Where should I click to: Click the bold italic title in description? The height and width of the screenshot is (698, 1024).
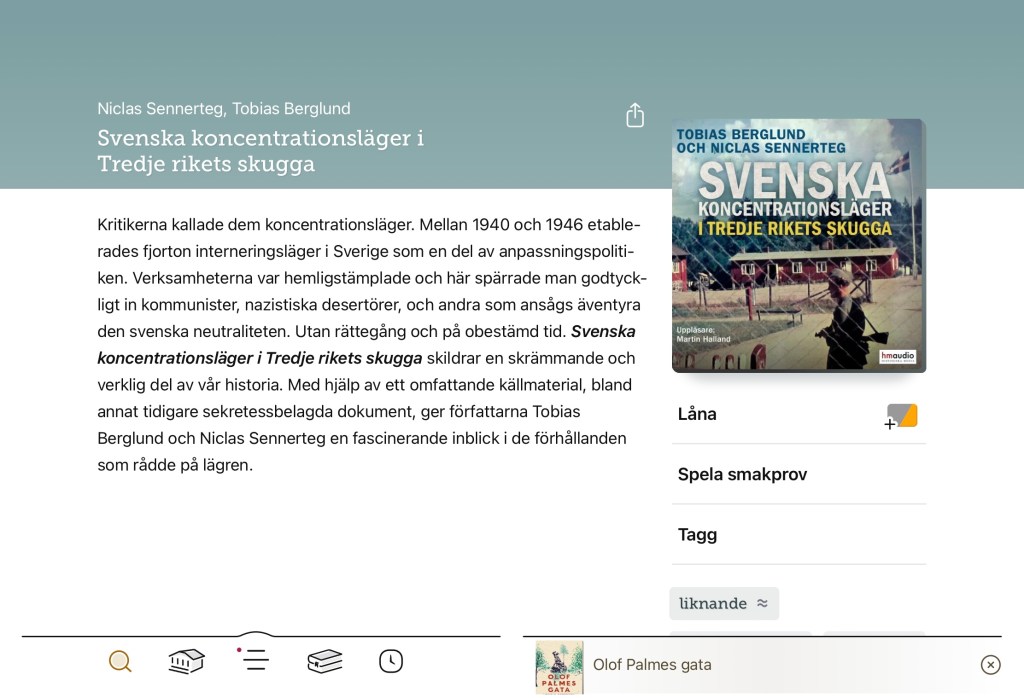260,358
